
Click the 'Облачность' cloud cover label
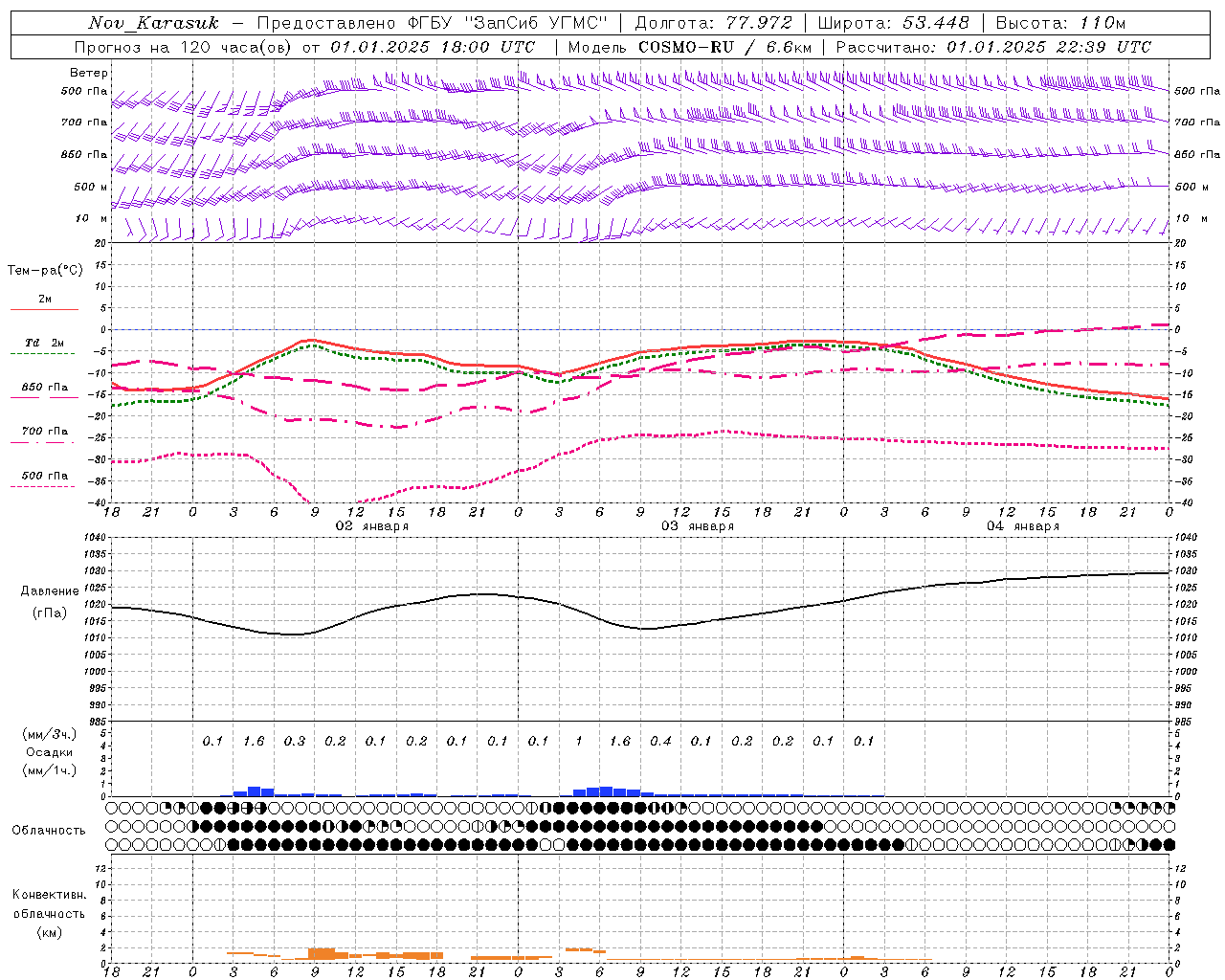coord(49,831)
